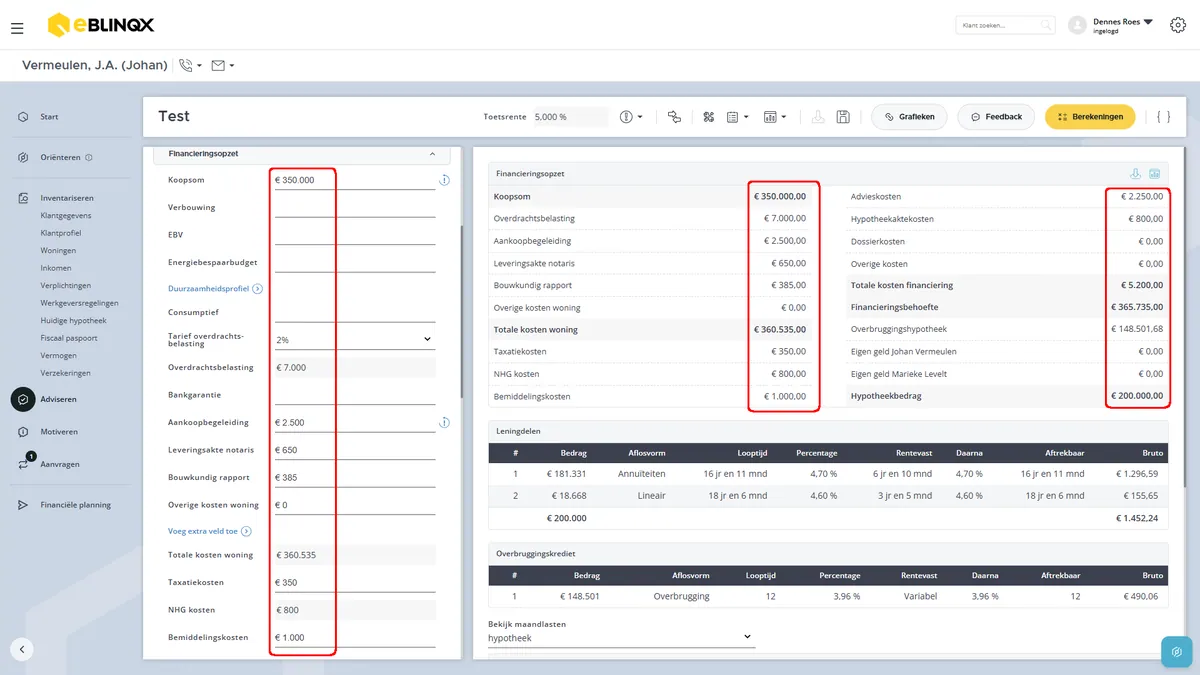The image size is (1200, 675).
Task: Click the four-dots grid icon in toolbar
Action: 709,117
